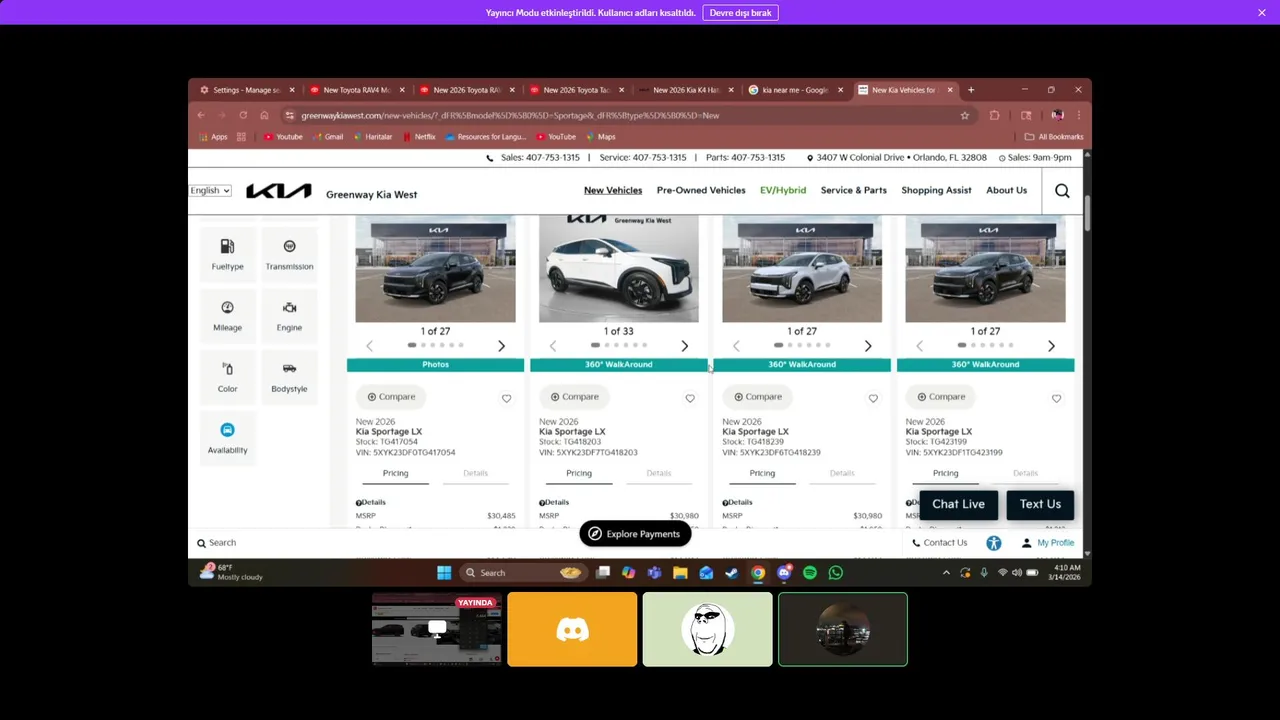1280x720 pixels.
Task: Disable streamer mode with Devre dışı bırak
Action: point(741,13)
